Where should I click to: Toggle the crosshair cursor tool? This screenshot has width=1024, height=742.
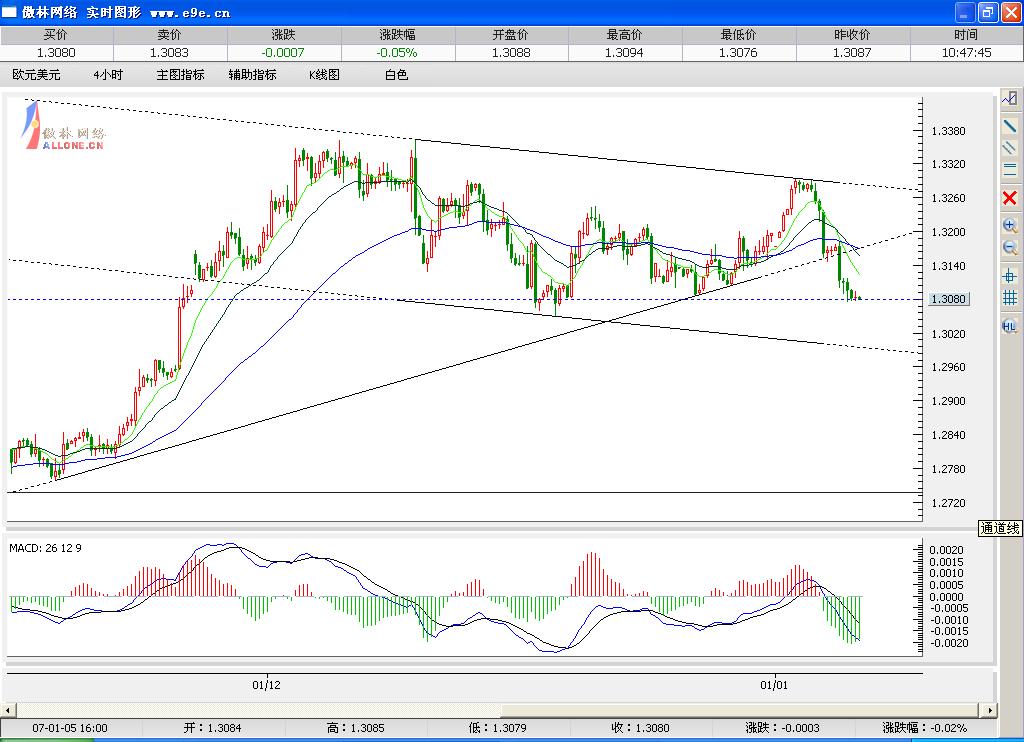pyautogui.click(x=1010, y=276)
